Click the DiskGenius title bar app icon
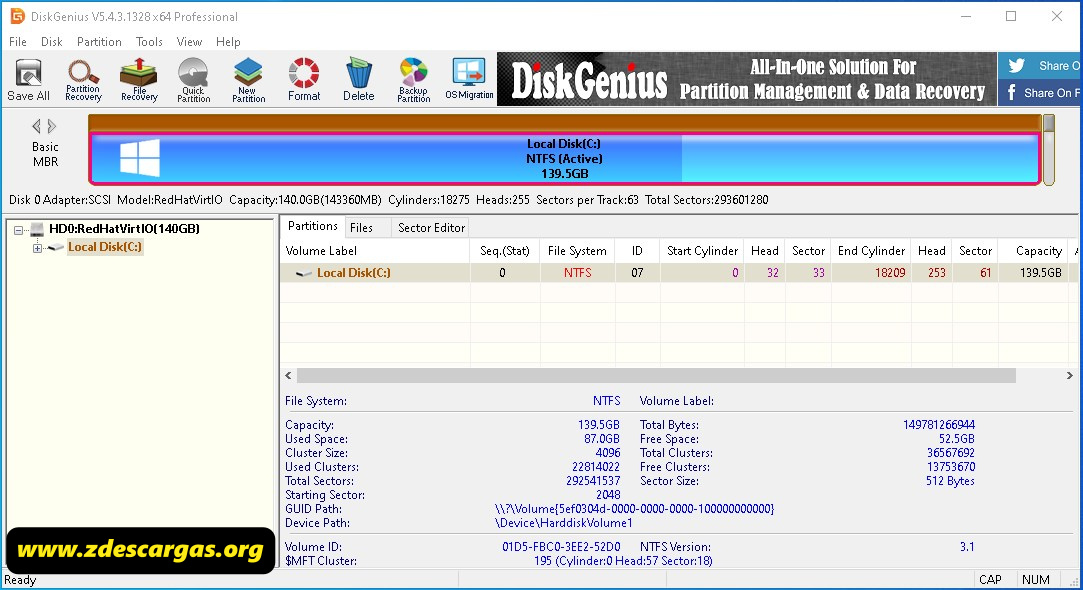Image resolution: width=1083 pixels, height=590 pixels. (17, 16)
